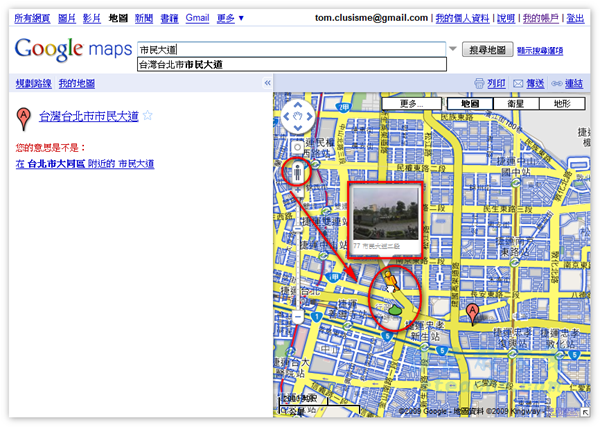Open the 圖片 tab in top navigation
This screenshot has height=427, width=600.
click(x=66, y=18)
